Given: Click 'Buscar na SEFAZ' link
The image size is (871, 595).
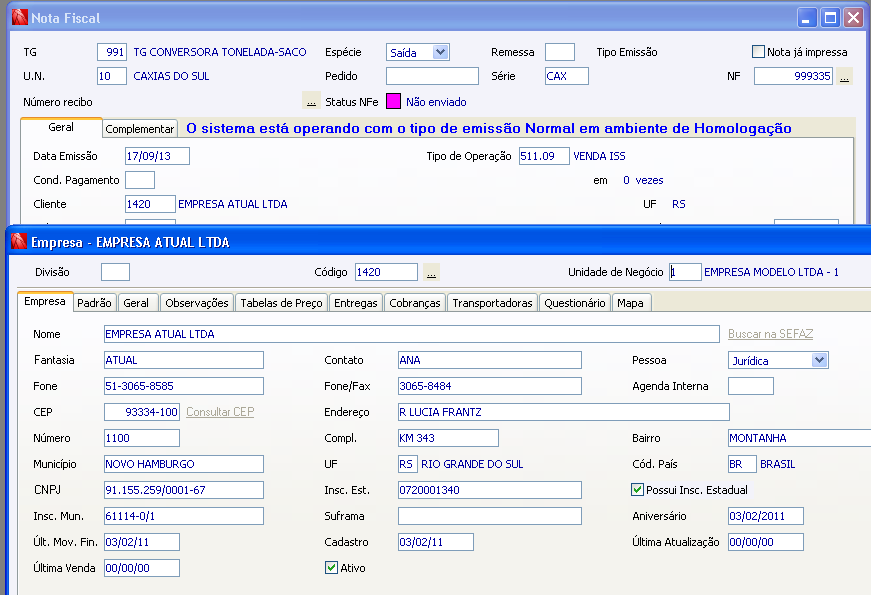Looking at the screenshot, I should pos(770,334).
